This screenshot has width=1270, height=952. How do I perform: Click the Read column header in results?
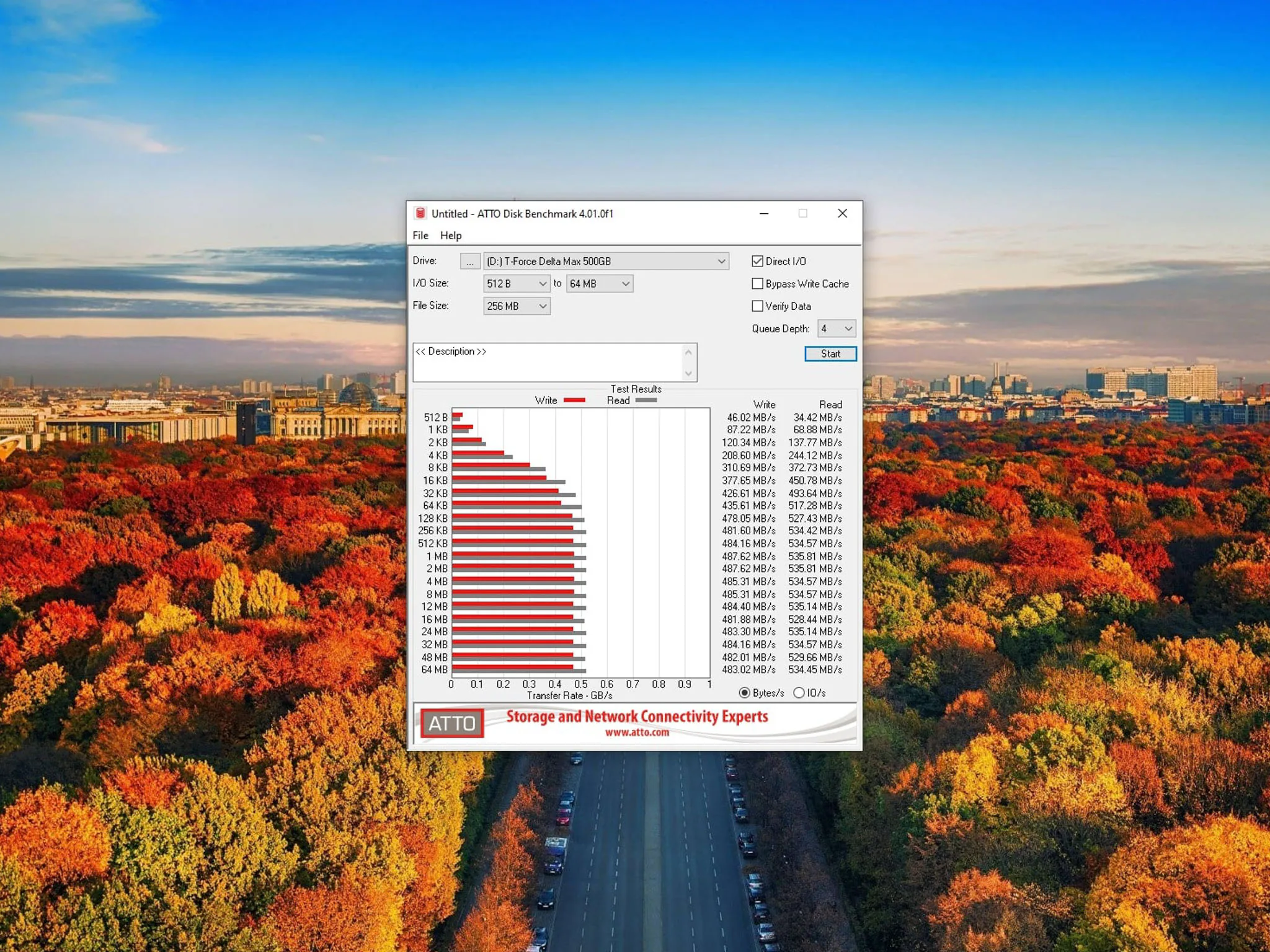click(x=830, y=405)
